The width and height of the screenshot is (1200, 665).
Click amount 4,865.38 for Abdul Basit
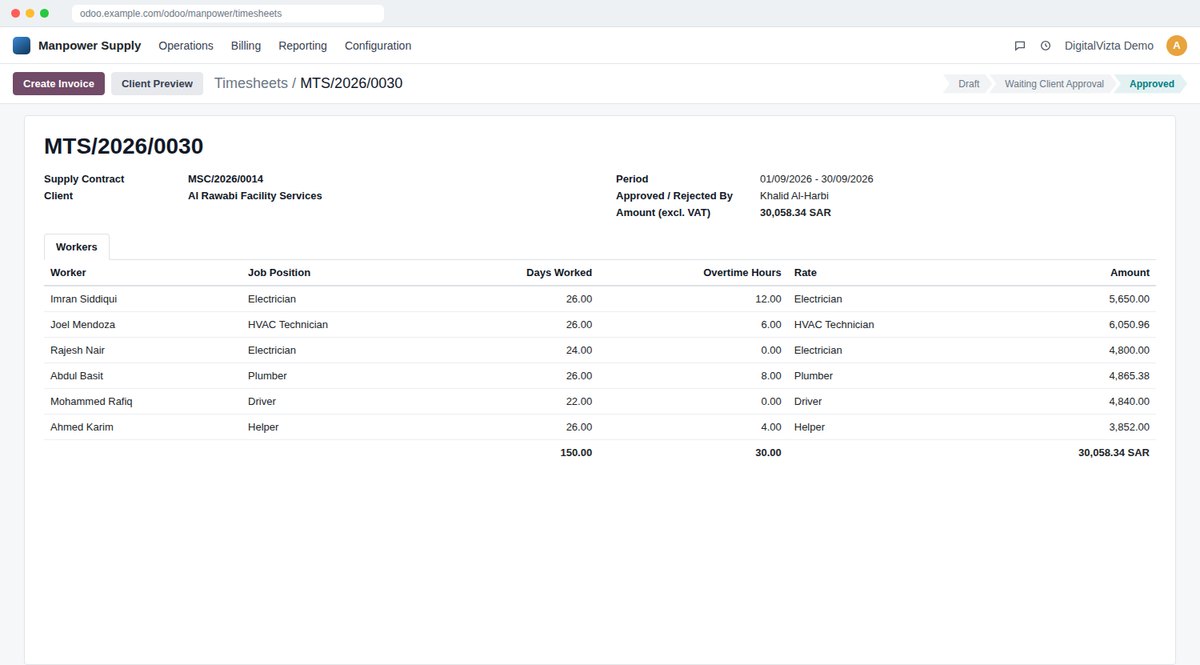tap(1129, 376)
